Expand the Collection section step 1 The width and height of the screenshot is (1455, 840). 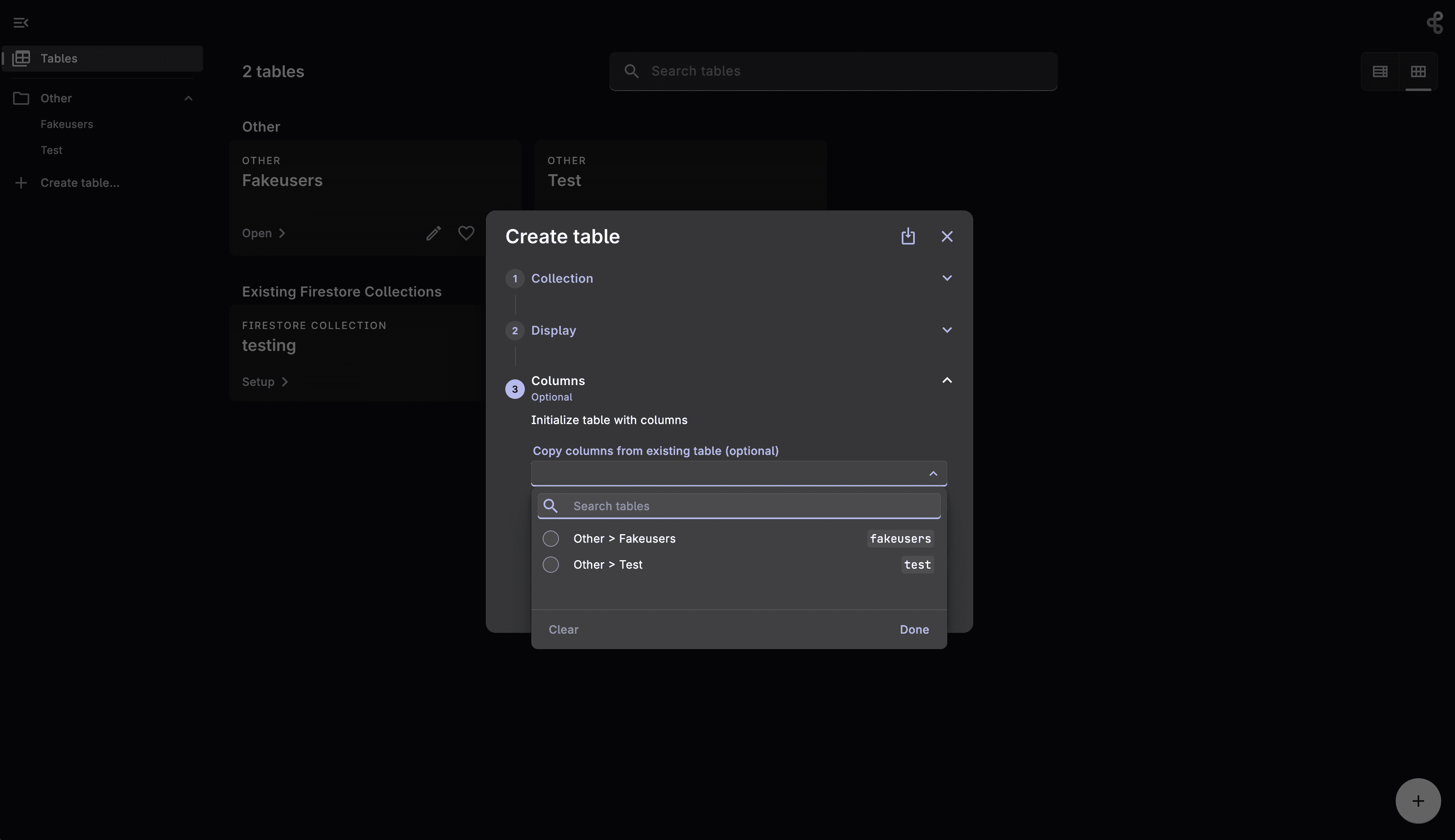945,278
